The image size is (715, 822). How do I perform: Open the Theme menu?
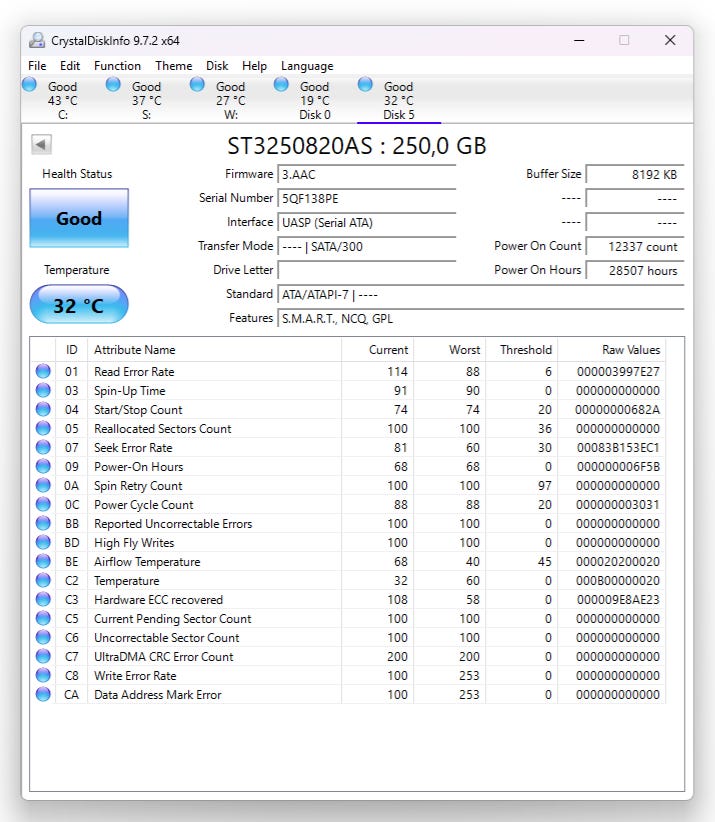(x=173, y=66)
